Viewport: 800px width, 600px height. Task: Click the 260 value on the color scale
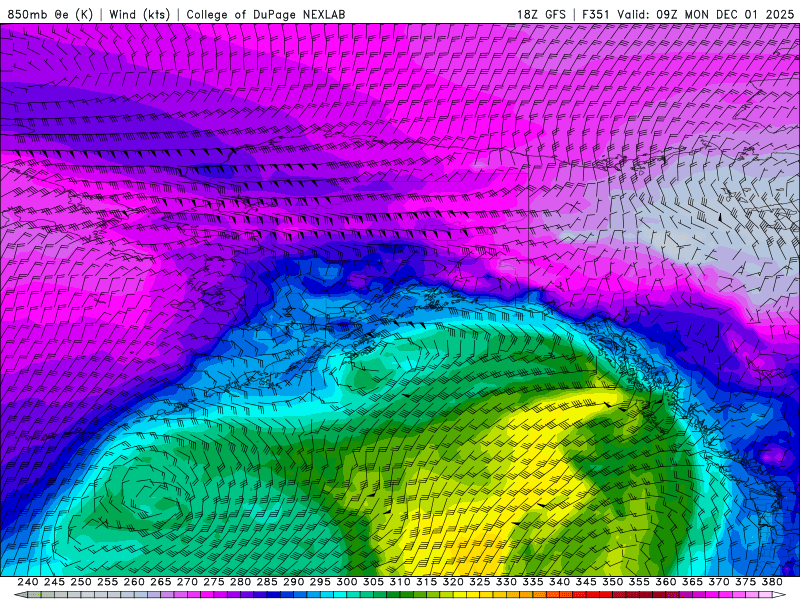point(134,582)
